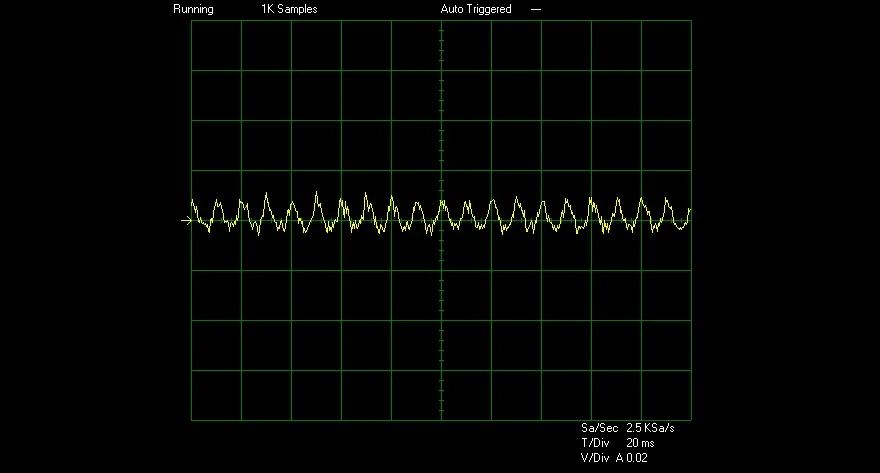
Task: Click the "V/Div" label
Action: pyautogui.click(x=595, y=458)
